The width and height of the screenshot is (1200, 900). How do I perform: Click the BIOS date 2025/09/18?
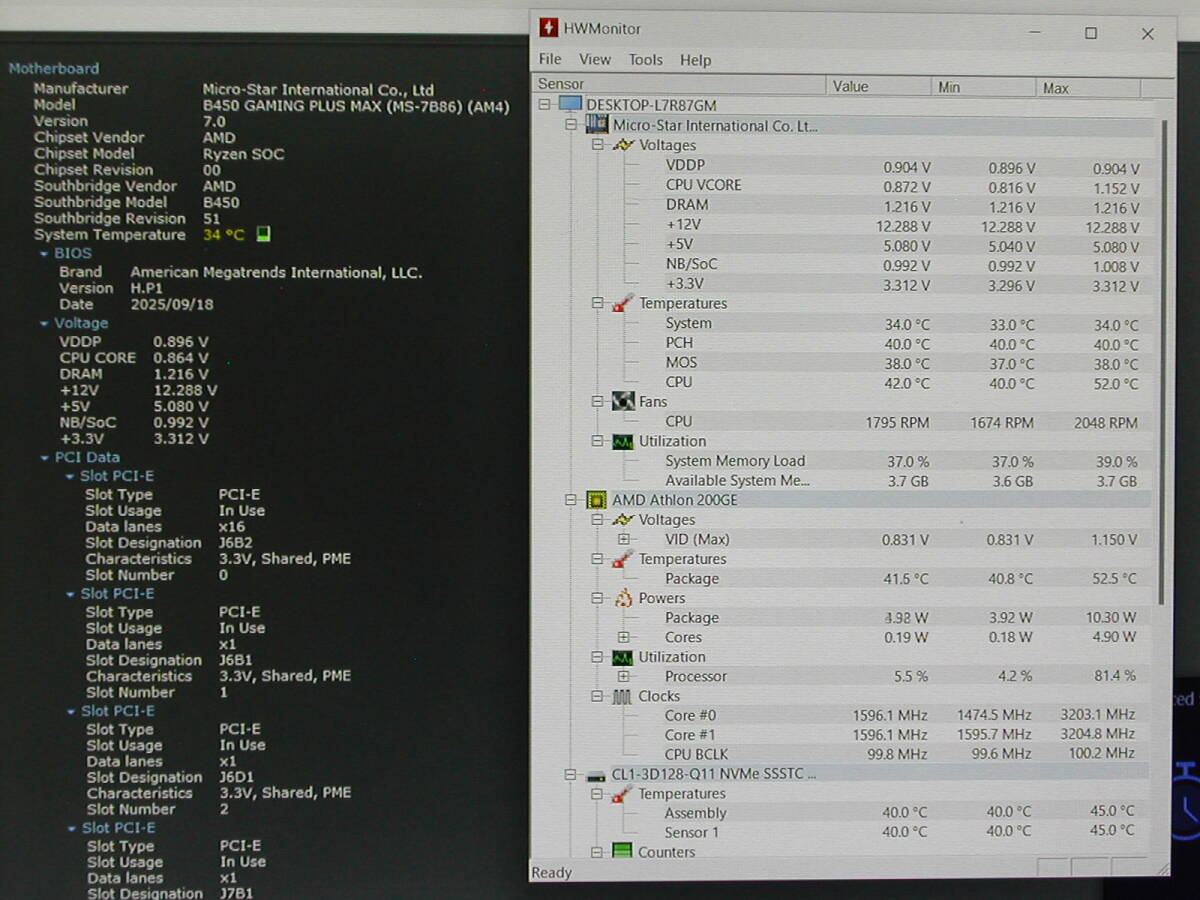pos(172,305)
